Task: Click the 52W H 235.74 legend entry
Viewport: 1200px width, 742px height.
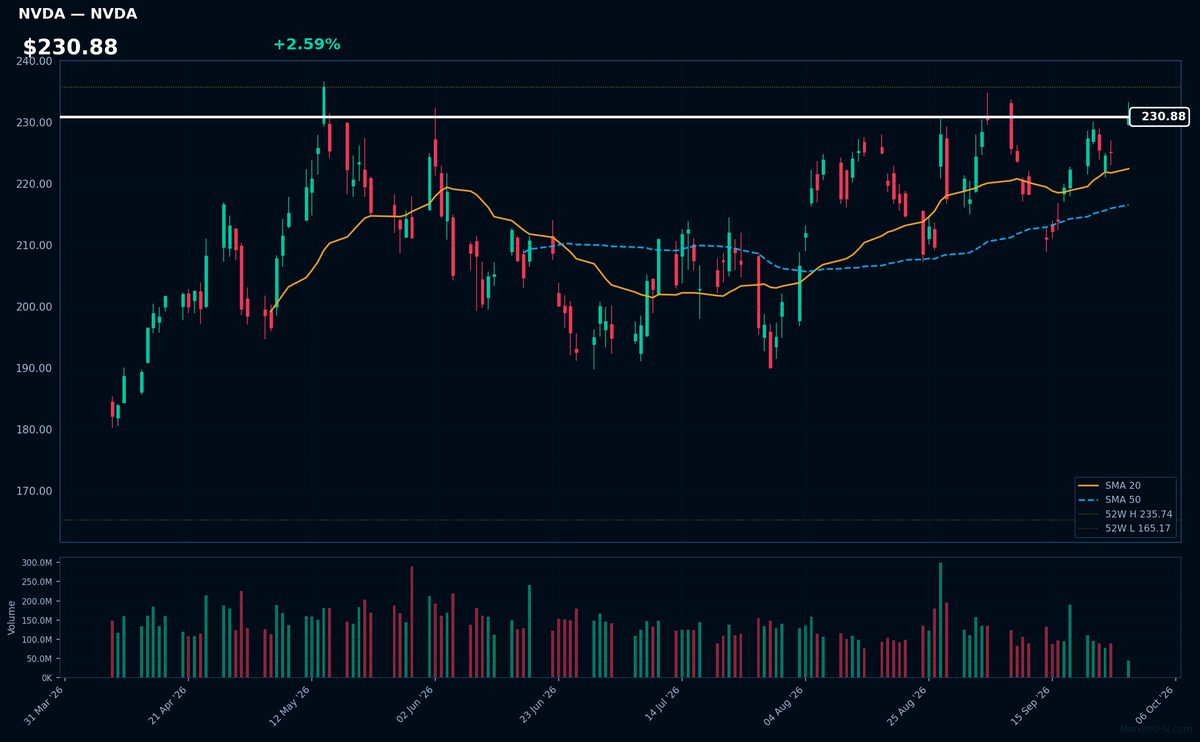Action: tap(1125, 514)
